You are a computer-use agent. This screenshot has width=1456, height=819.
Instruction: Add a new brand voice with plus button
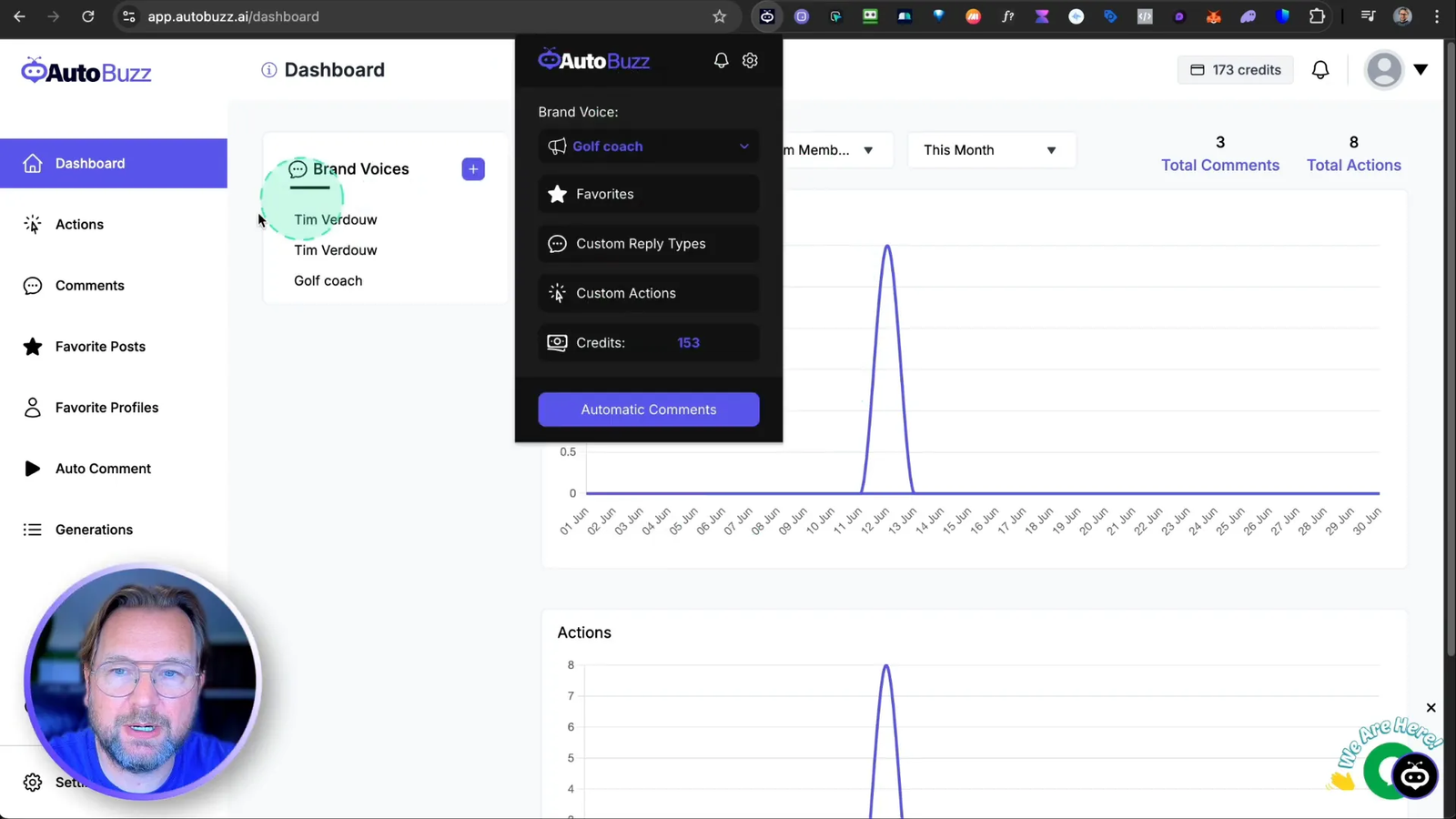click(473, 169)
